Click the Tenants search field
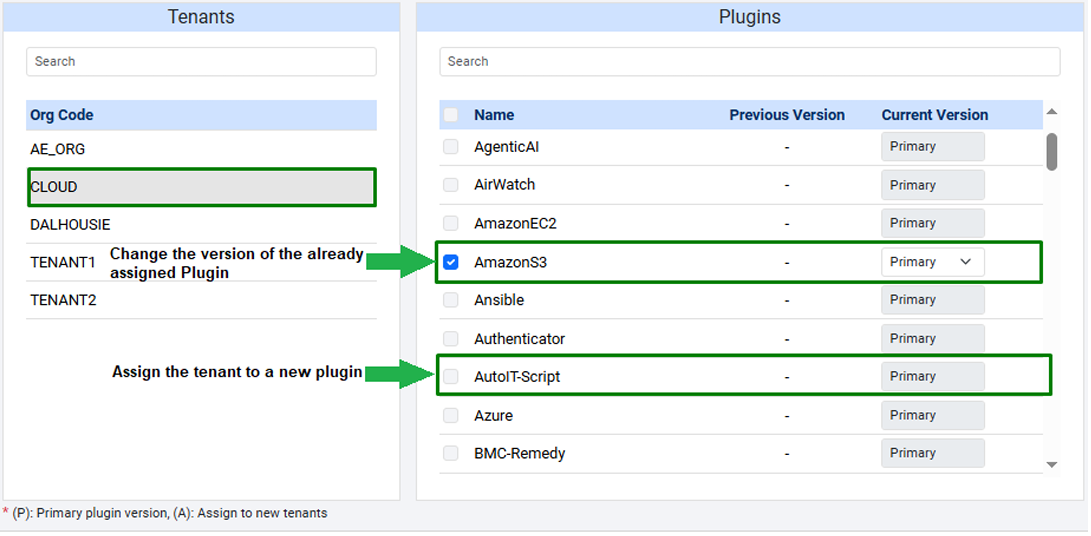This screenshot has width=1091, height=536. click(x=201, y=61)
